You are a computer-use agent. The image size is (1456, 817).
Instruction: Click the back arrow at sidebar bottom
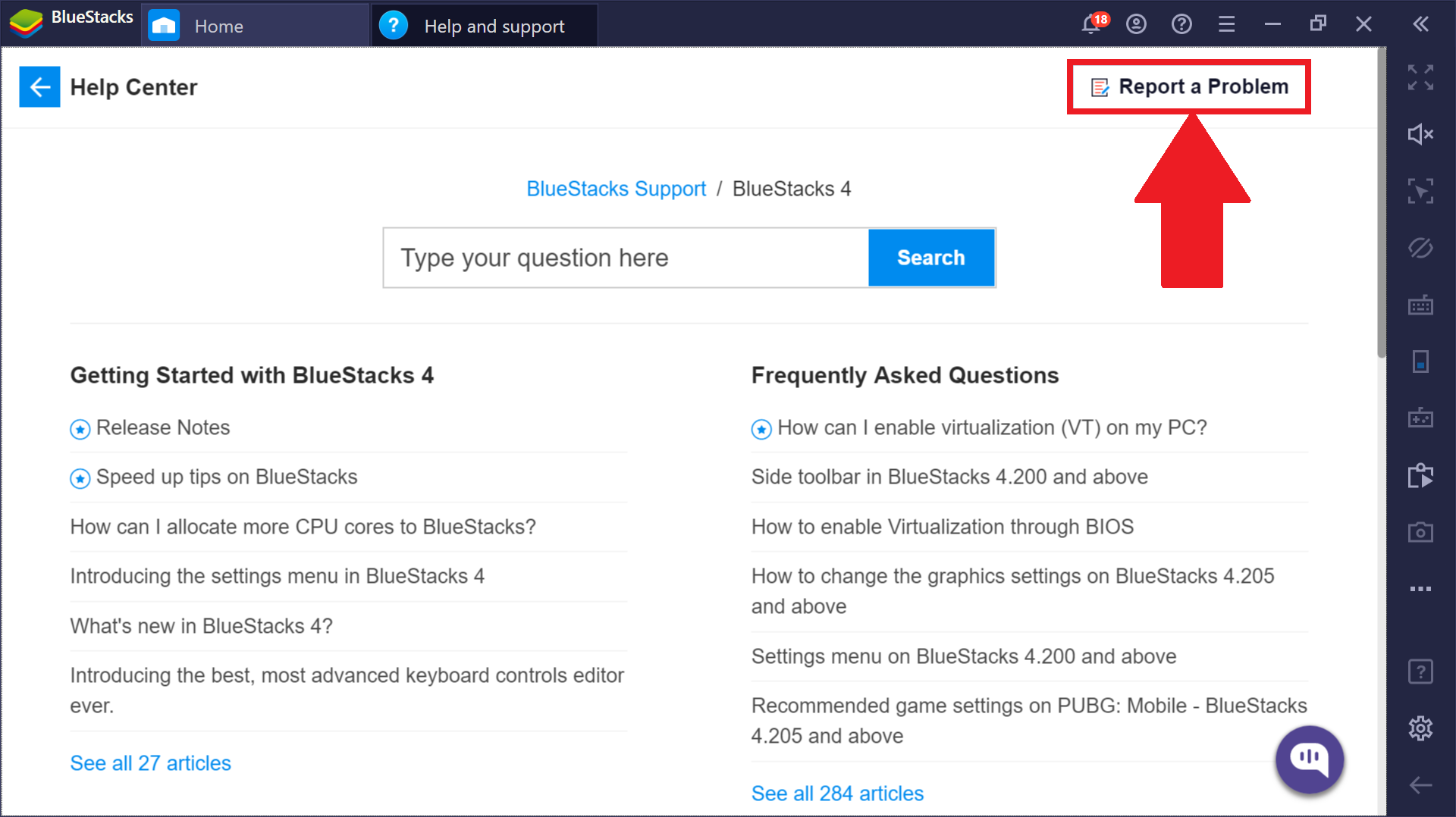[1420, 785]
